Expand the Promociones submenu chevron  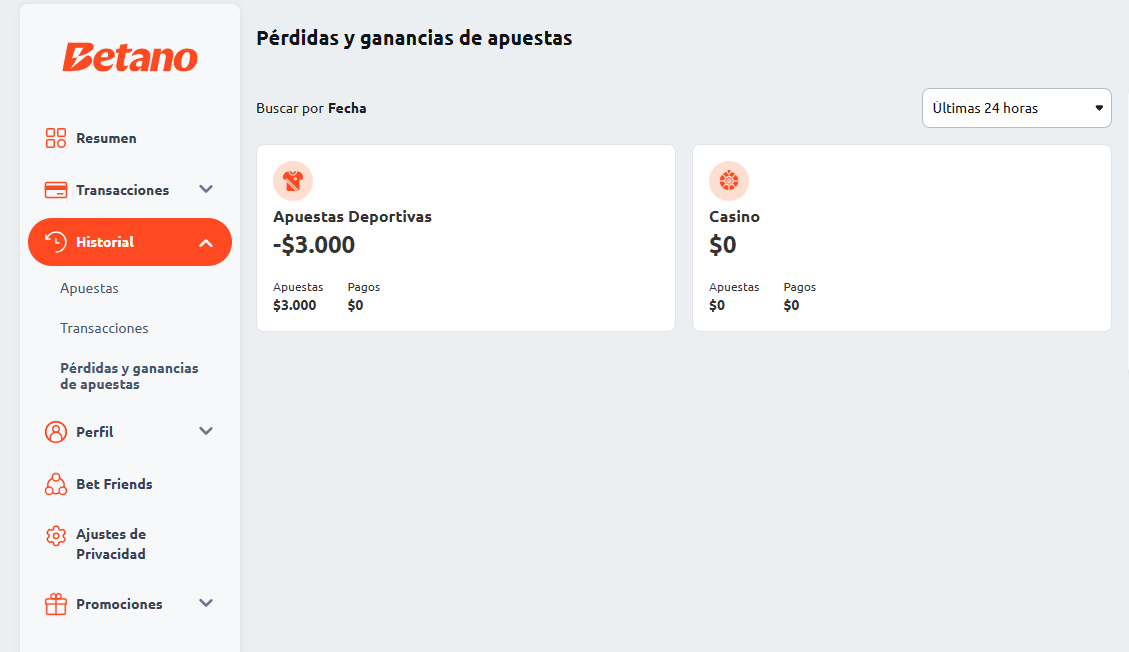206,603
